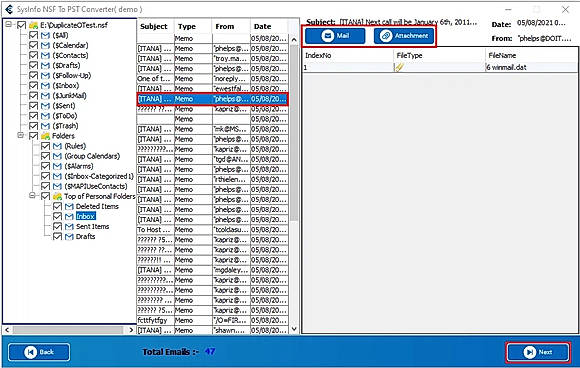The width and height of the screenshot is (580, 368).
Task: Open the Attachment view button
Action: tap(404, 36)
